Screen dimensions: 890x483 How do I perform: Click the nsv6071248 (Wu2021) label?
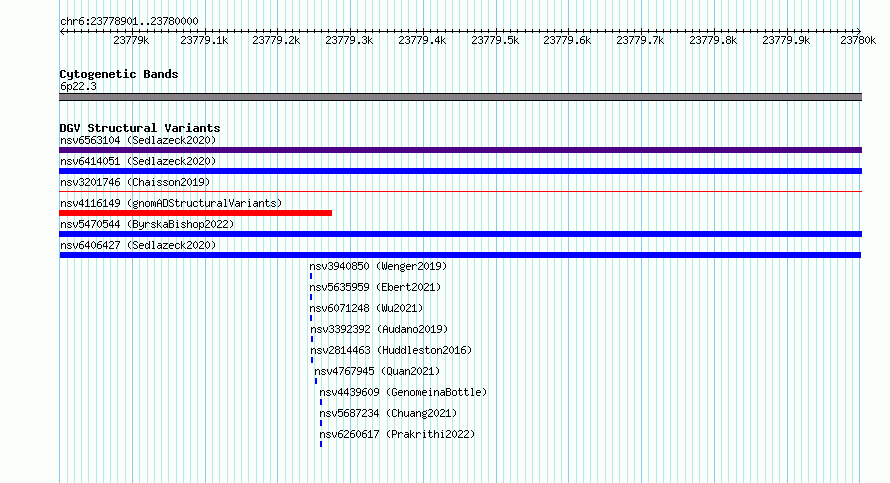(x=366, y=308)
